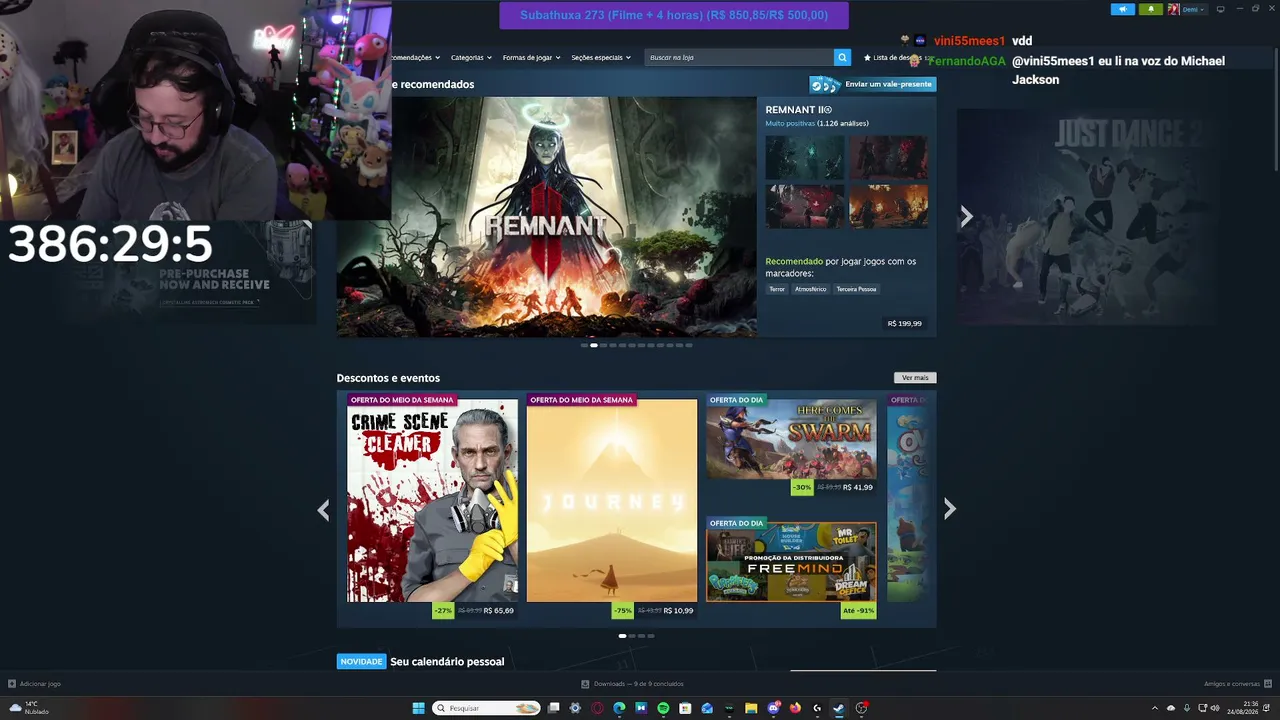
Task: Open Spotify from the taskbar
Action: click(x=663, y=708)
